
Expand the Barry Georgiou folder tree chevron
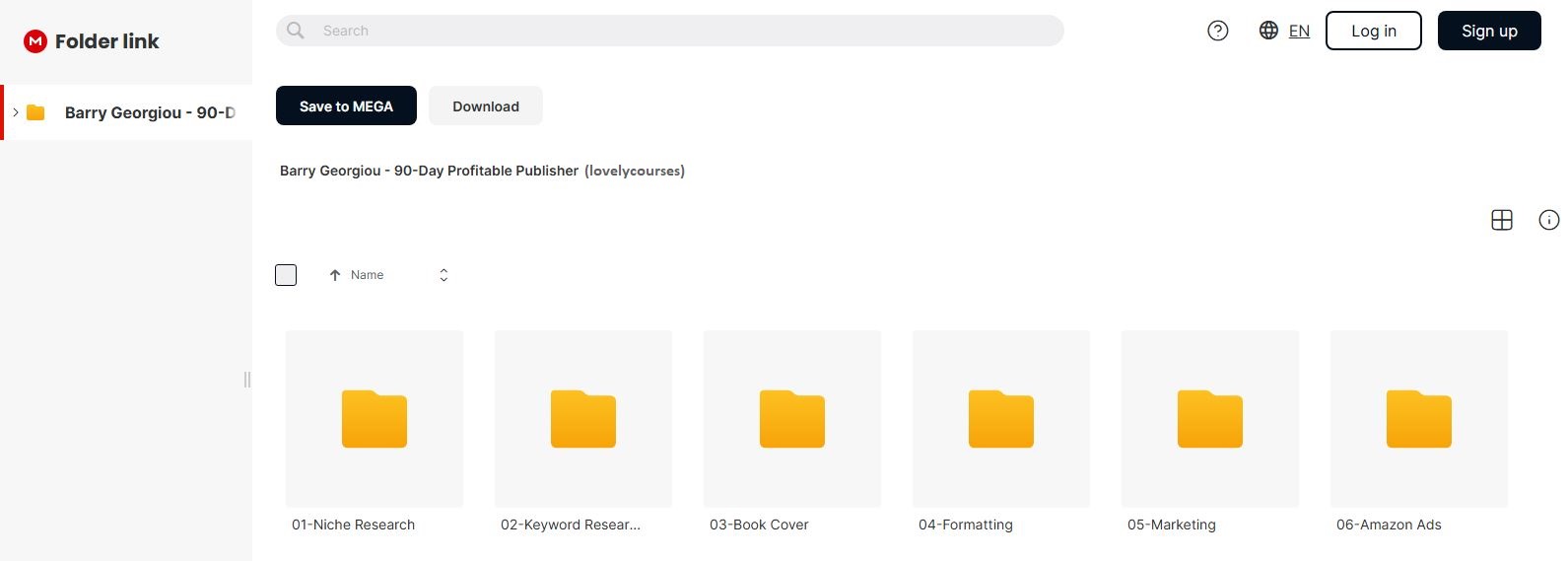pos(16,112)
